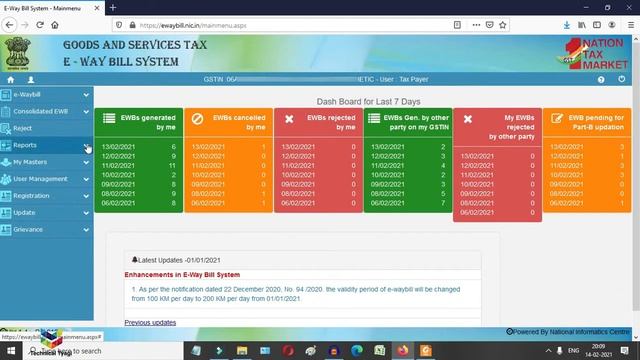Image resolution: width=640 pixels, height=360 pixels.
Task: Click the help question mark icon
Action: tap(601, 80)
